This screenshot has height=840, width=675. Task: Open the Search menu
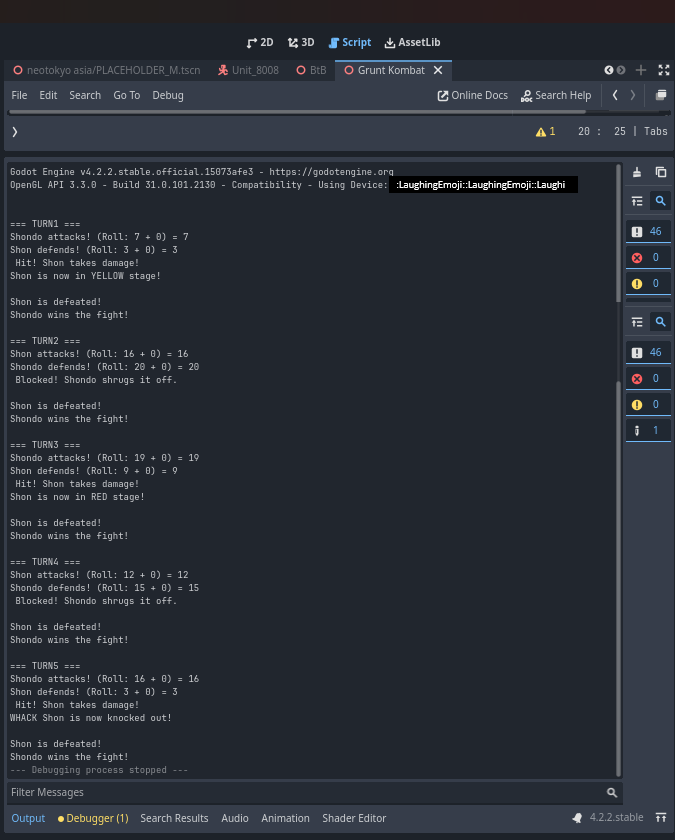click(85, 95)
